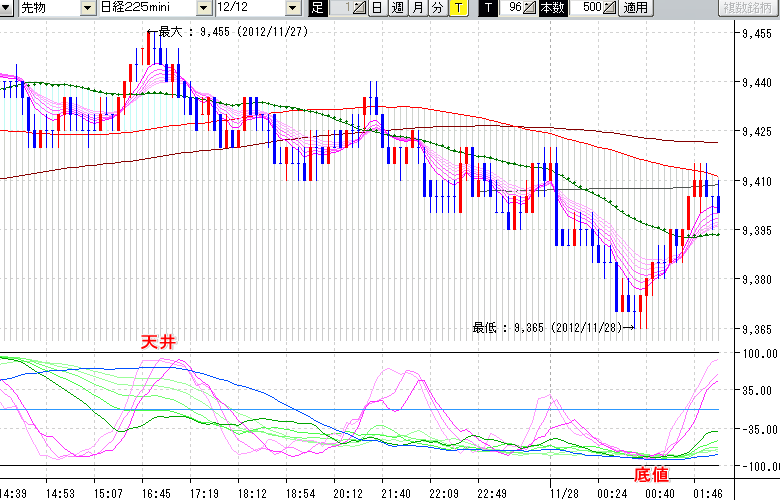Viewport: 780px width, 500px height.
Task: Click the spinner arrow beside 500 value
Action: pyautogui.click(x=610, y=9)
